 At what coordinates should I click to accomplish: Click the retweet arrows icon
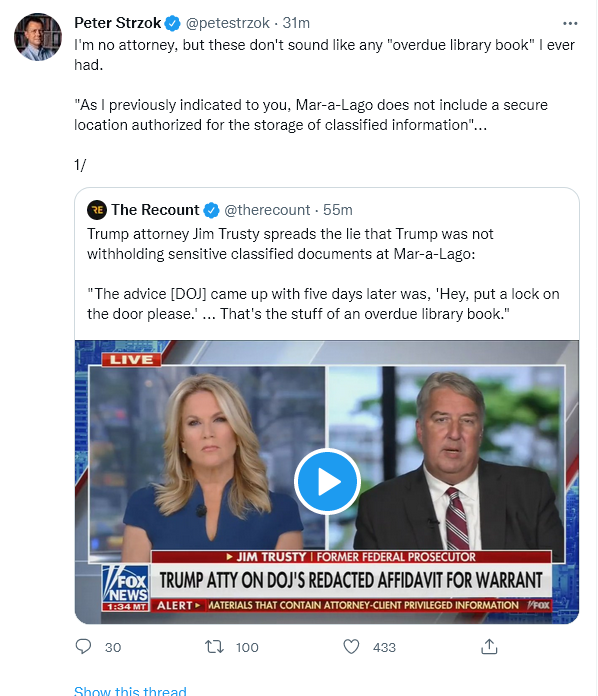tap(214, 647)
